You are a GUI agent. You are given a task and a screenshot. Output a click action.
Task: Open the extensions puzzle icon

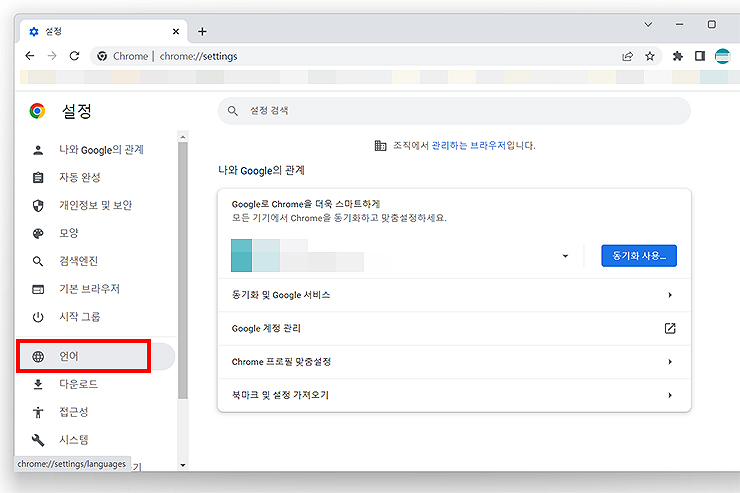pos(678,56)
